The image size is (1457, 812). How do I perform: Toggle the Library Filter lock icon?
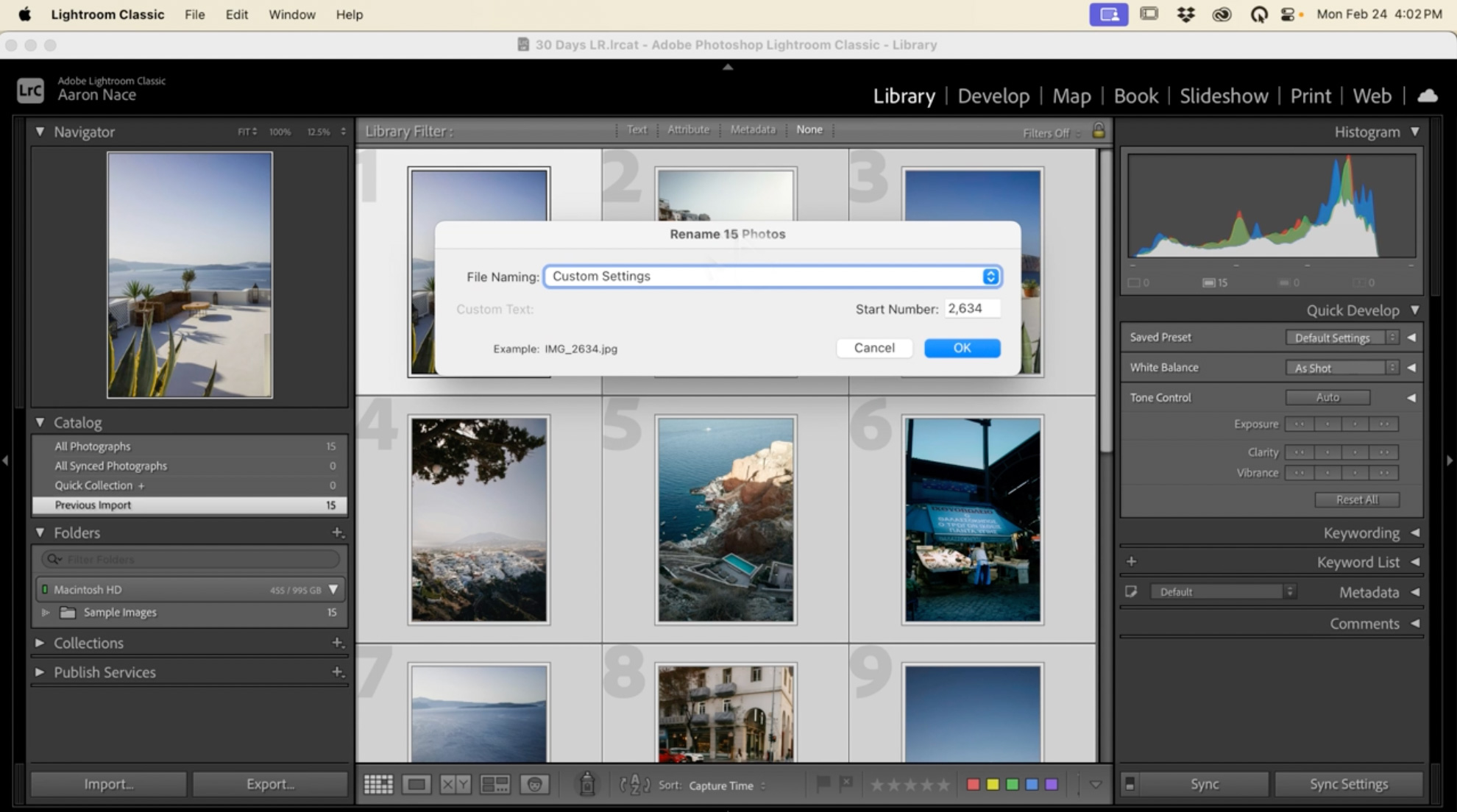(1098, 131)
